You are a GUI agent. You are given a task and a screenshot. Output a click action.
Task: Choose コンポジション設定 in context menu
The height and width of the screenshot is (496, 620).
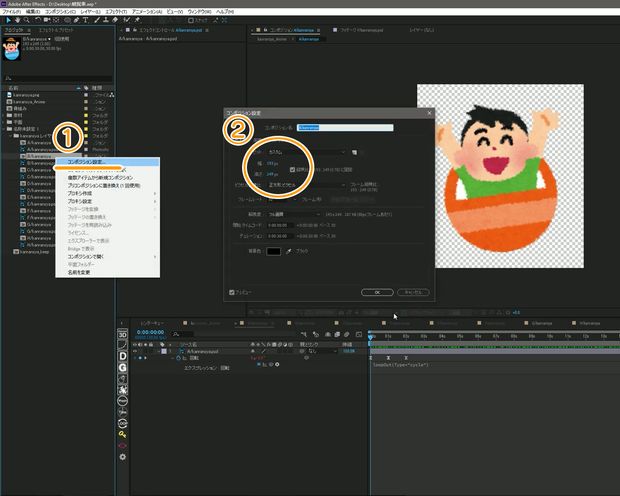(x=107, y=162)
